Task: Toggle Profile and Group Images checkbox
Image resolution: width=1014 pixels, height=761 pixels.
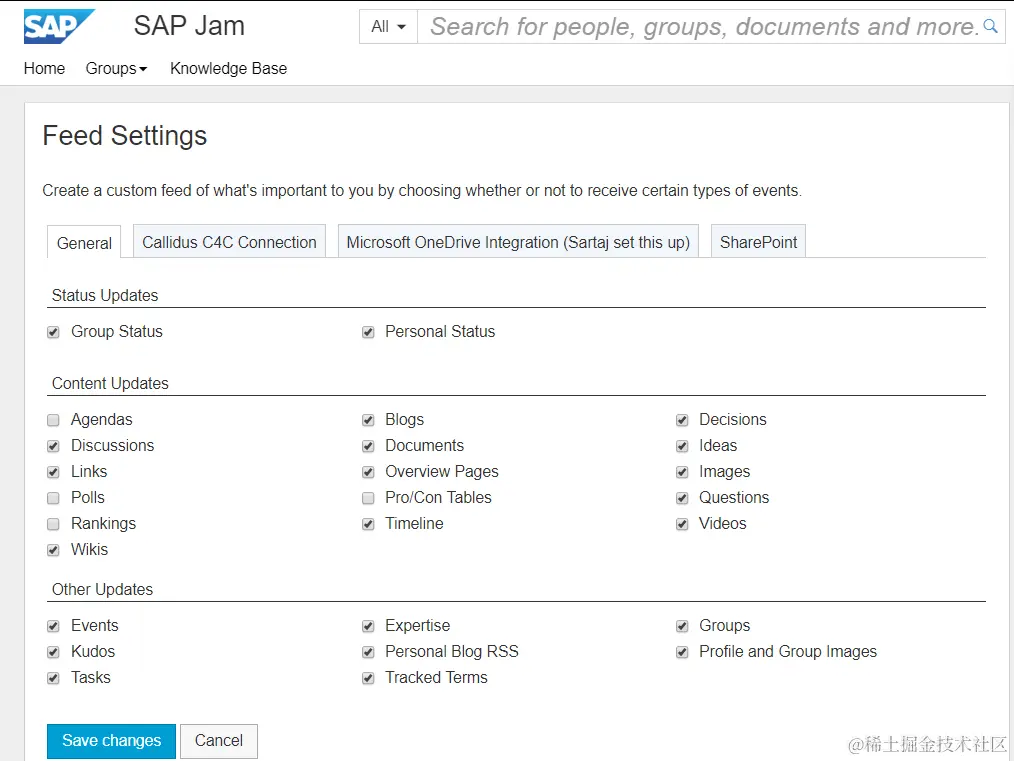Action: point(682,652)
